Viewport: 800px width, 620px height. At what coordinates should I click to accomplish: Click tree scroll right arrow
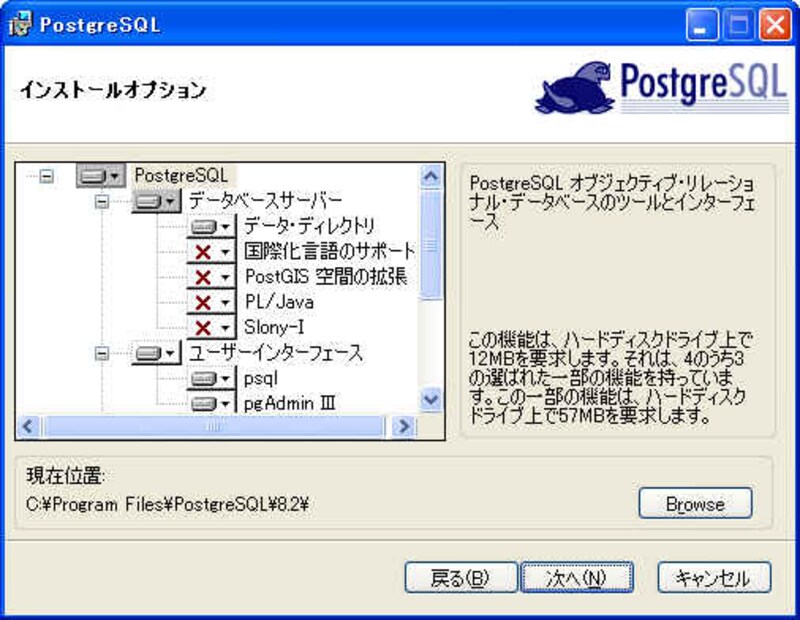(x=404, y=426)
